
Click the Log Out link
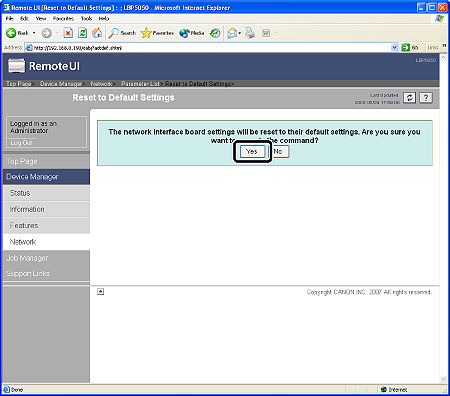click(x=21, y=143)
